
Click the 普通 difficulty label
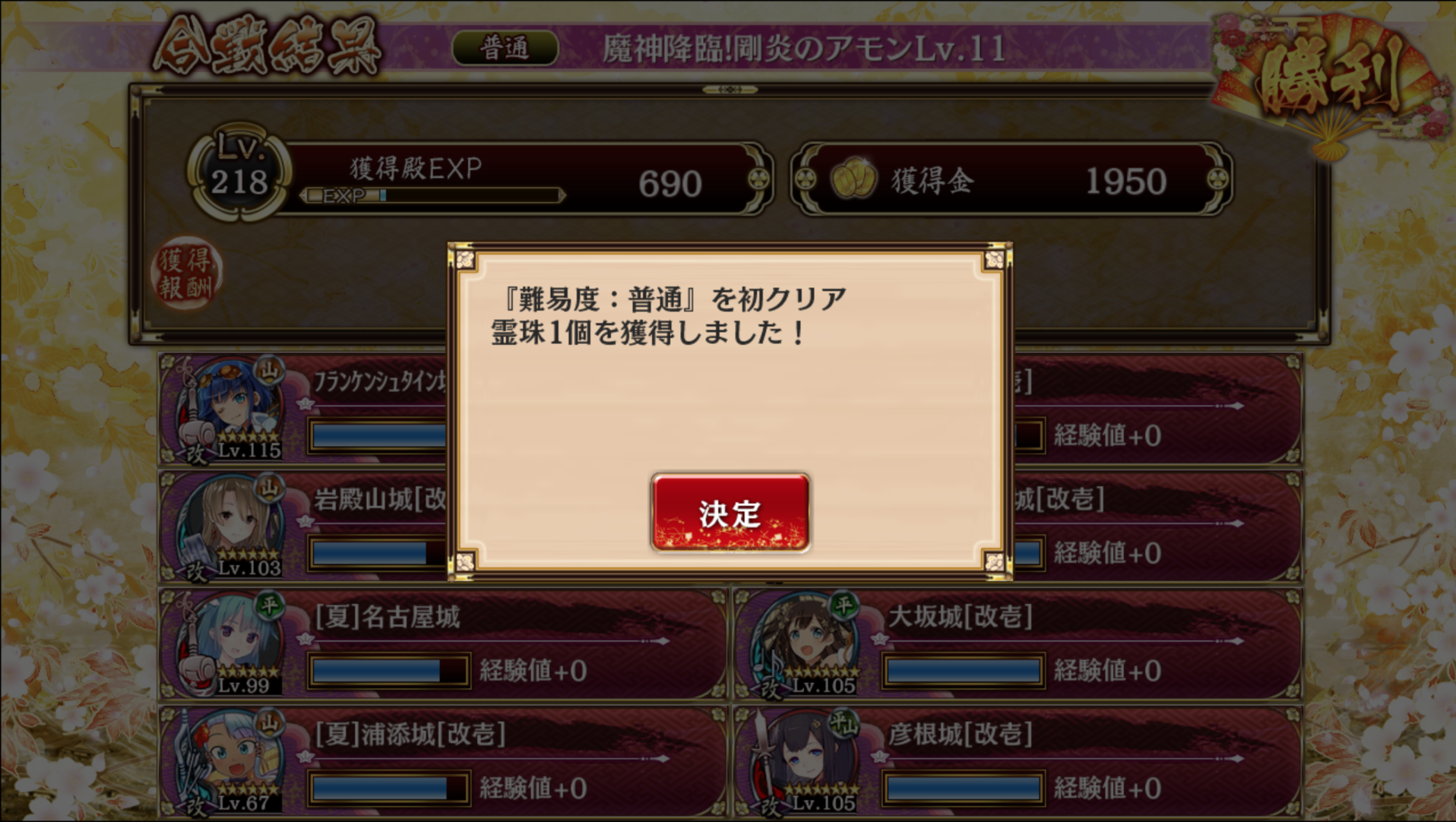[x=505, y=49]
